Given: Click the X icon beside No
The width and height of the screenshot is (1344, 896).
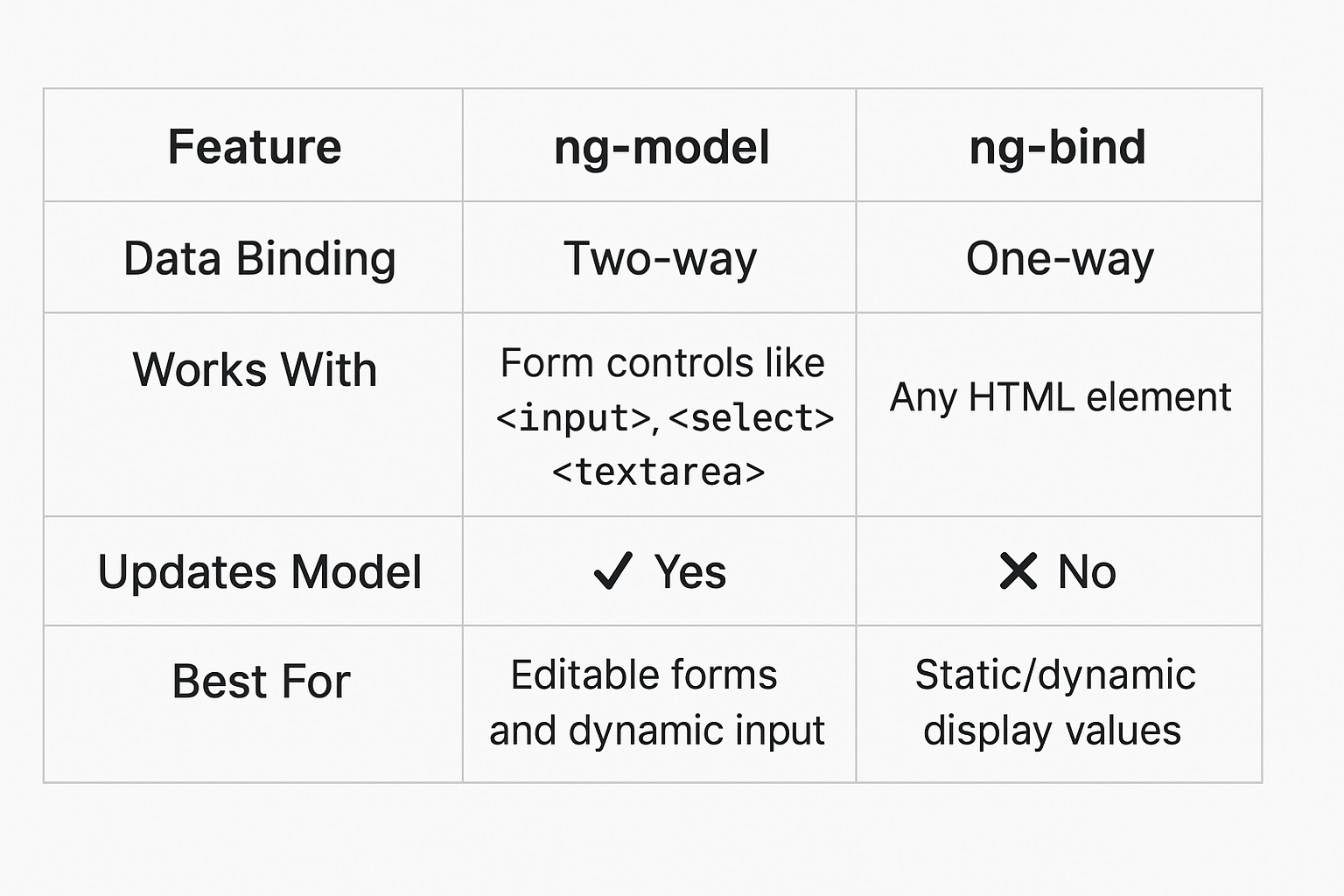Looking at the screenshot, I should pyautogui.click(x=1018, y=571).
